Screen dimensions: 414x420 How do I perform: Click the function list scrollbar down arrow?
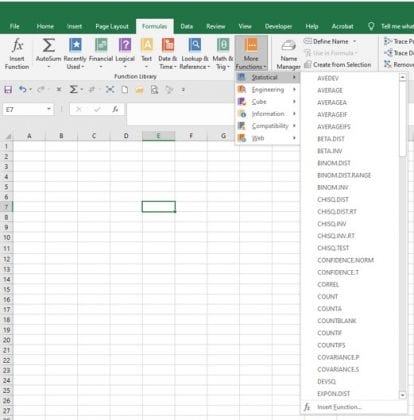403,395
